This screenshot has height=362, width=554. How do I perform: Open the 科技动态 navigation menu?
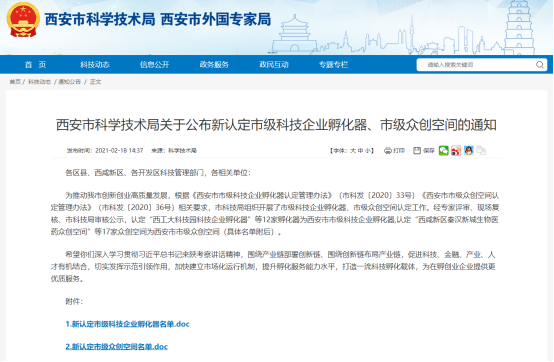95,65
